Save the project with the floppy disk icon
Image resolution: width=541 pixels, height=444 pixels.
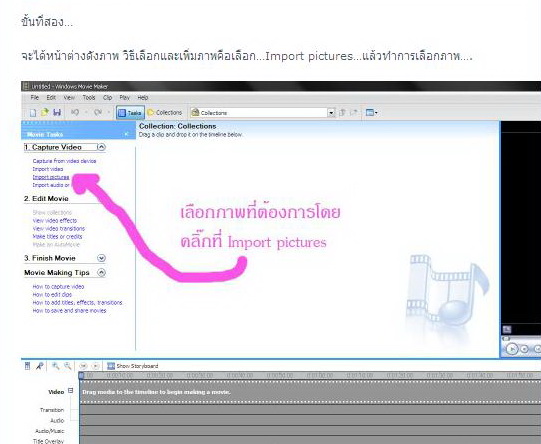[x=57, y=112]
